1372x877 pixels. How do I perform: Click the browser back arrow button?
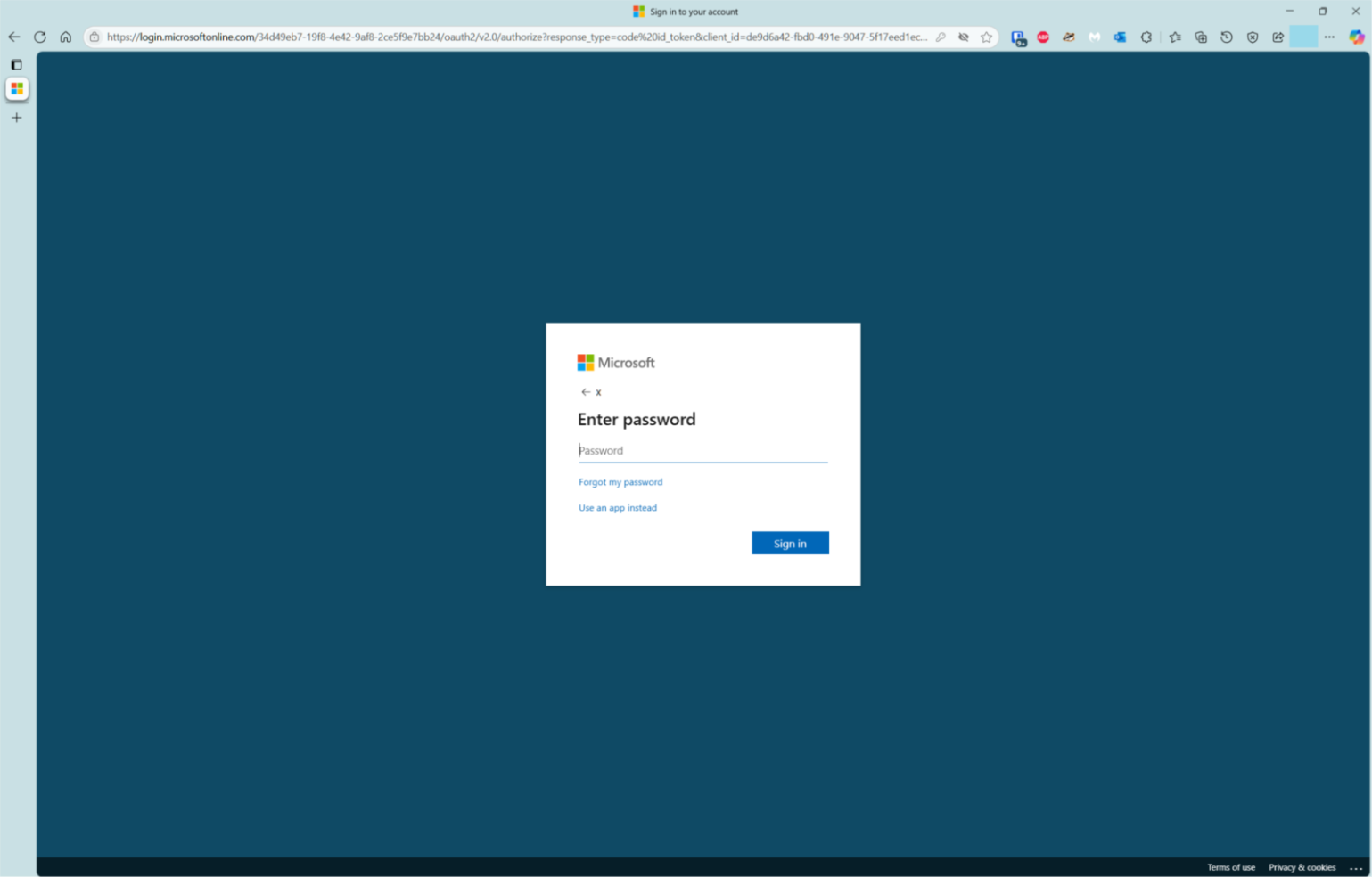coord(14,37)
